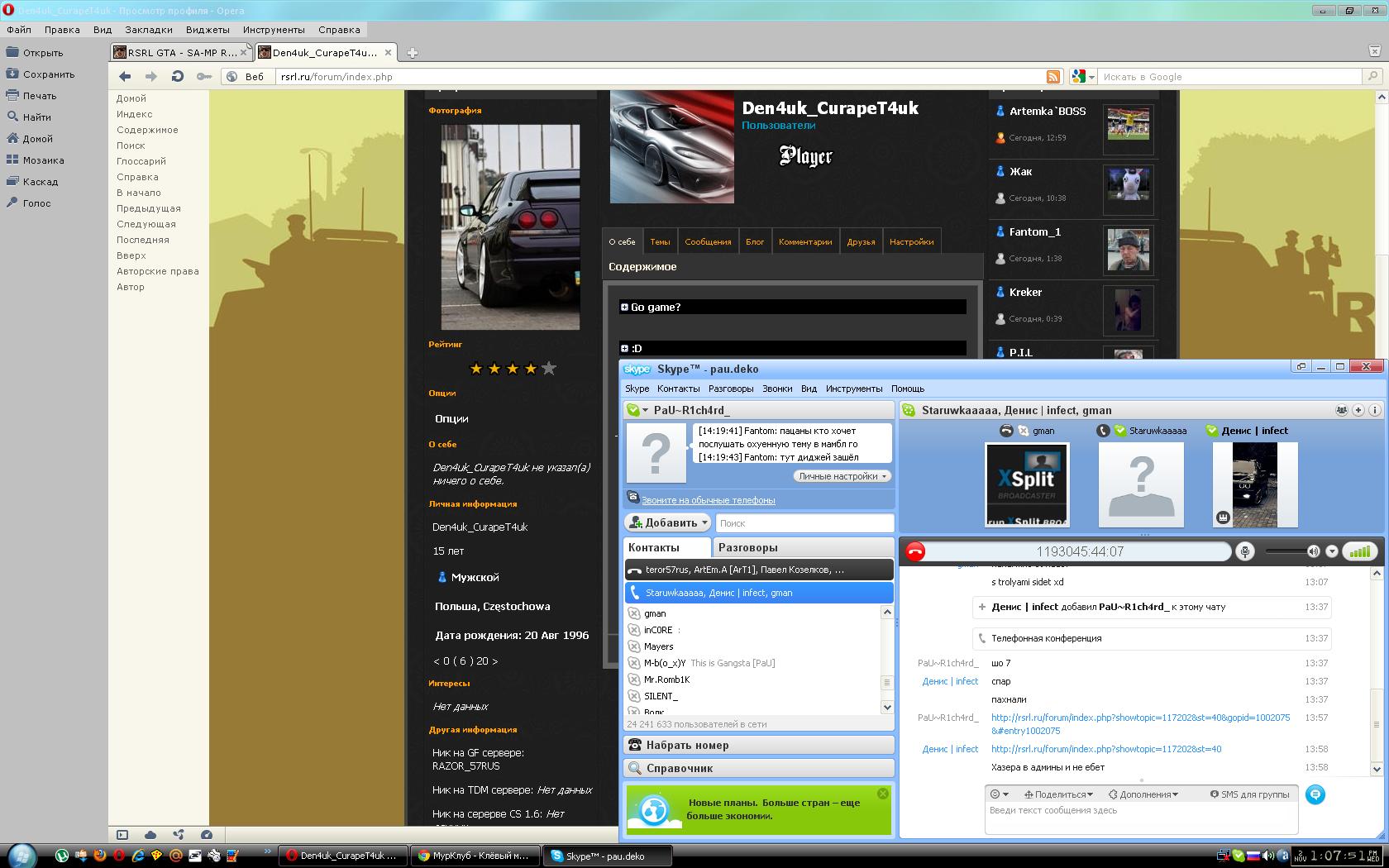The image size is (1389, 868).
Task: Open Fantom_1 visitor profile link
Action: click(1034, 232)
